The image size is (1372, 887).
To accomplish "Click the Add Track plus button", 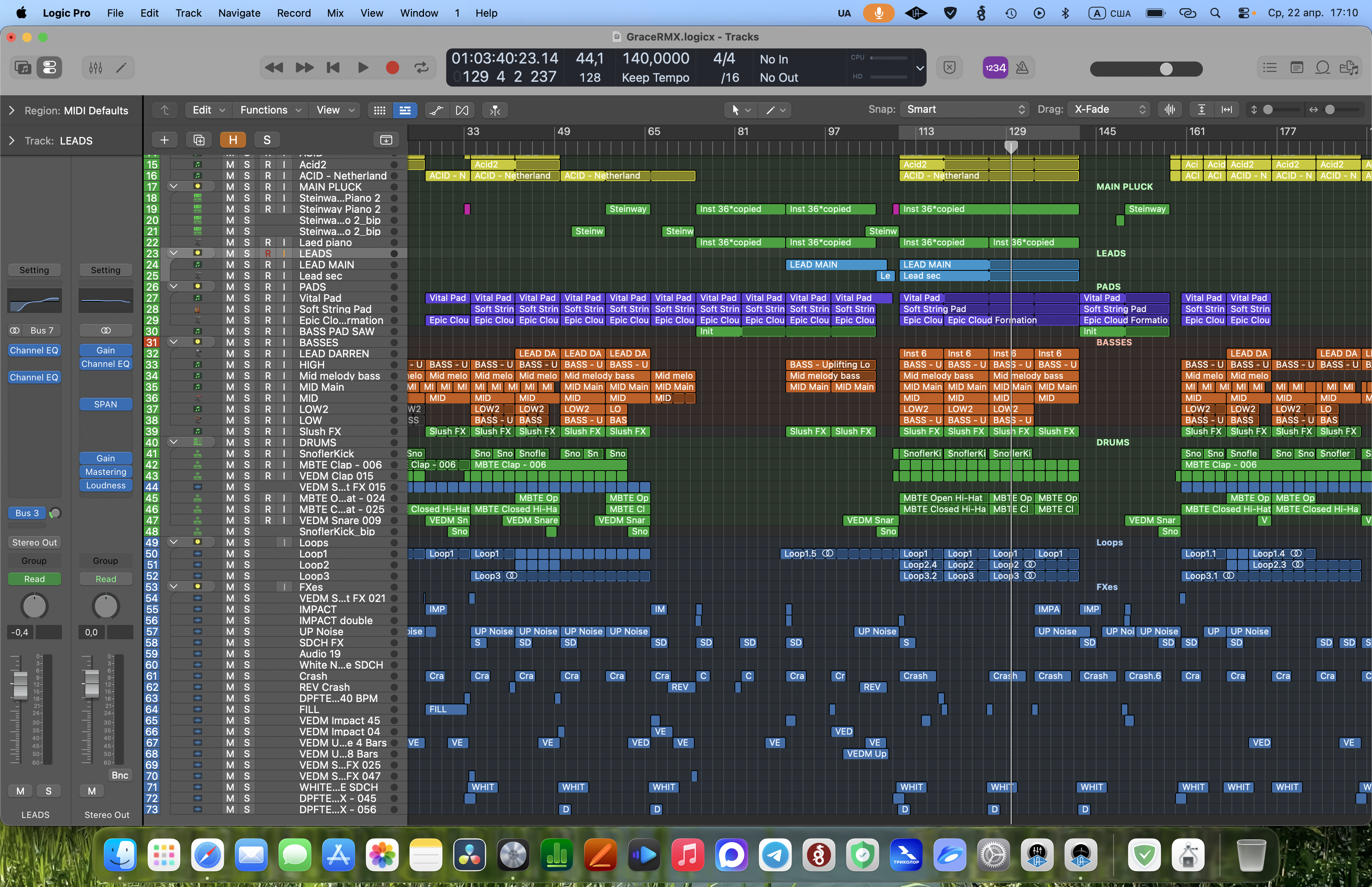I will (x=164, y=140).
